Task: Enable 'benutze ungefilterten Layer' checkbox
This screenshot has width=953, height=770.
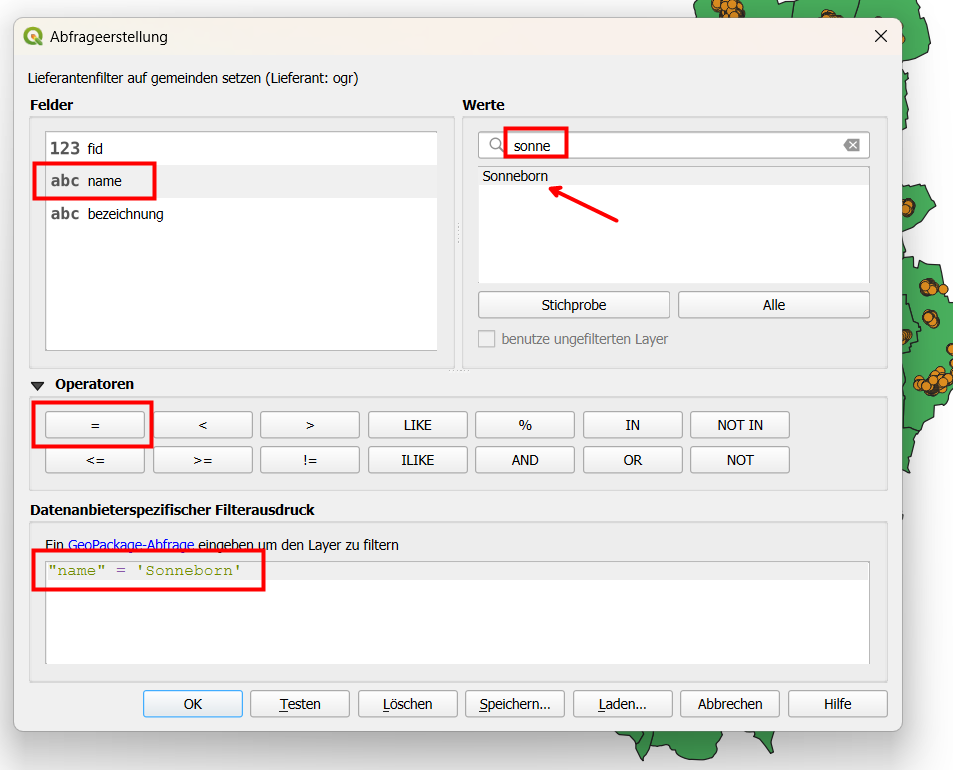Action: click(x=486, y=339)
